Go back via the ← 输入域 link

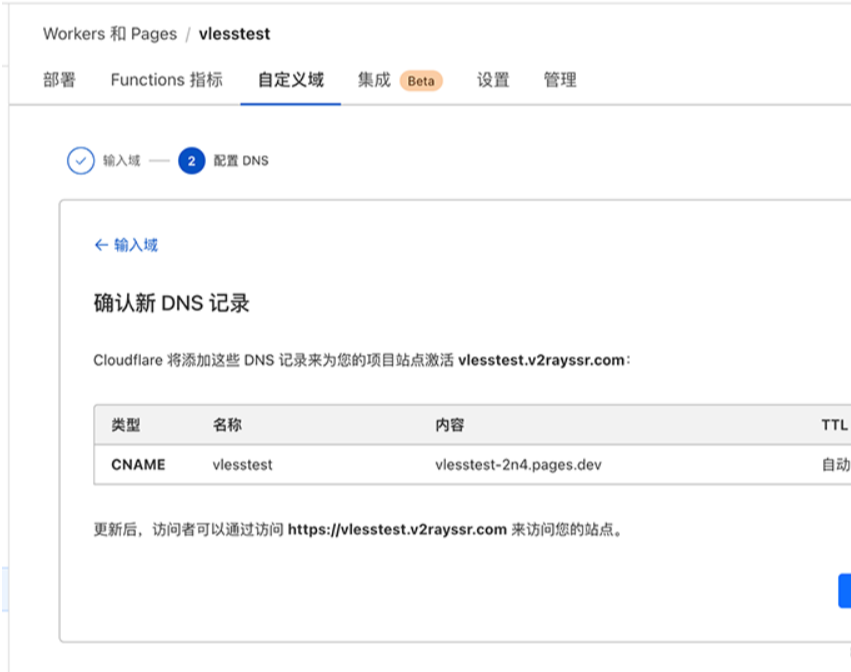click(126, 245)
